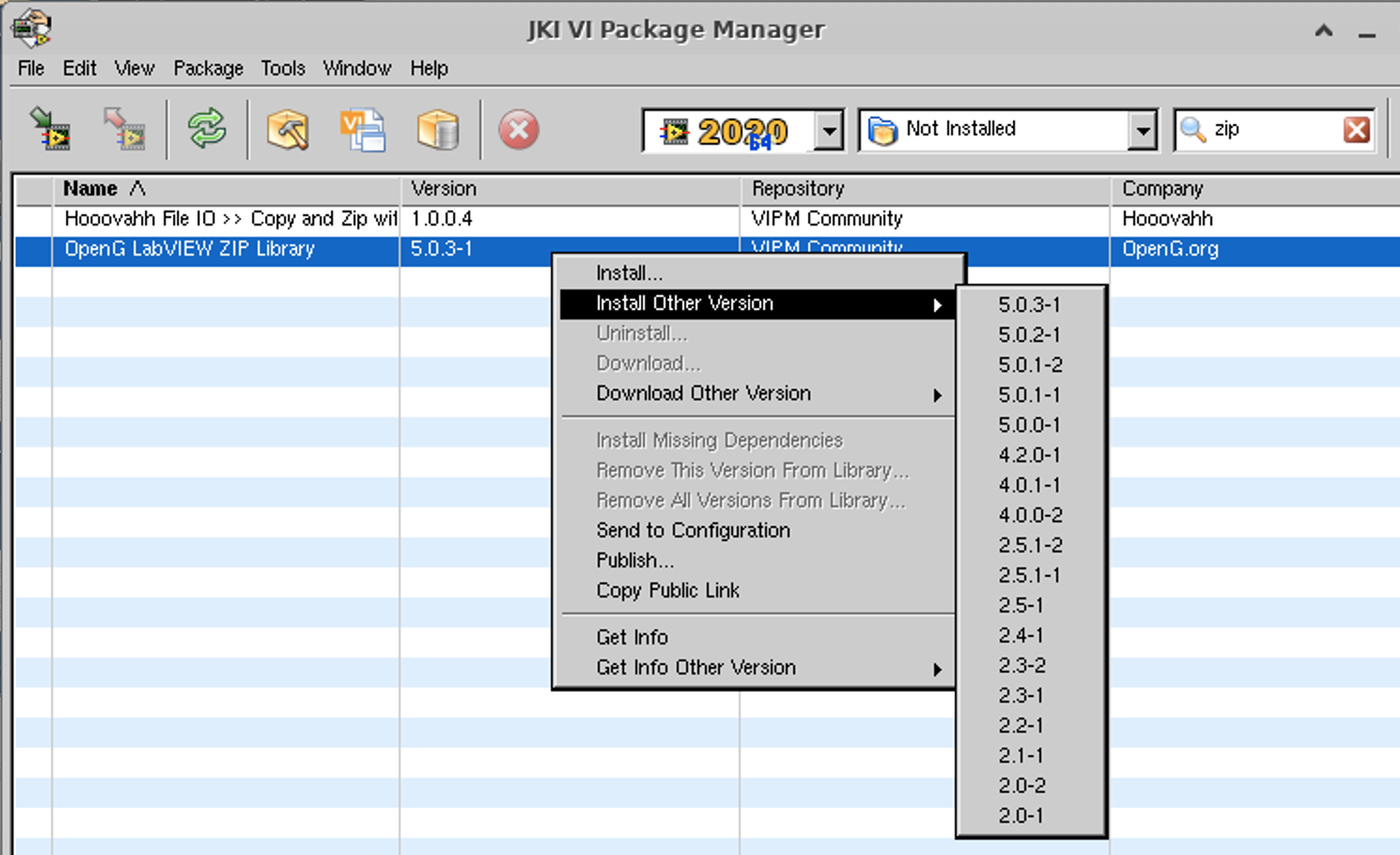
Task: Click version 1.0.0.4 cell
Action: click(442, 219)
